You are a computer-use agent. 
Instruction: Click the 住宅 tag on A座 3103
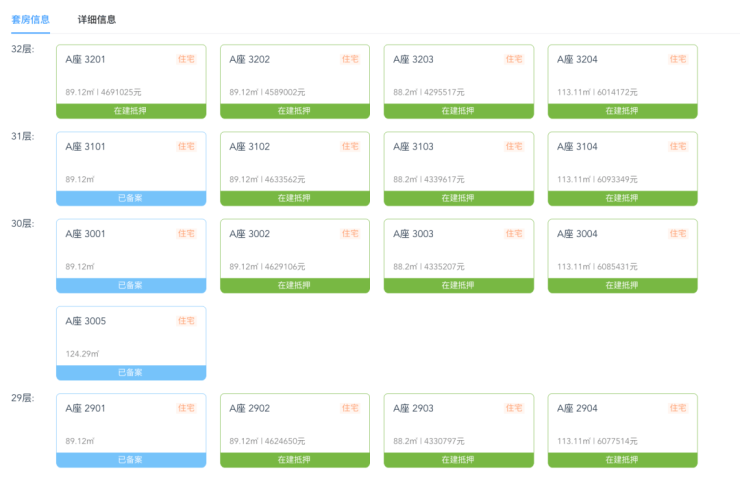click(x=514, y=147)
